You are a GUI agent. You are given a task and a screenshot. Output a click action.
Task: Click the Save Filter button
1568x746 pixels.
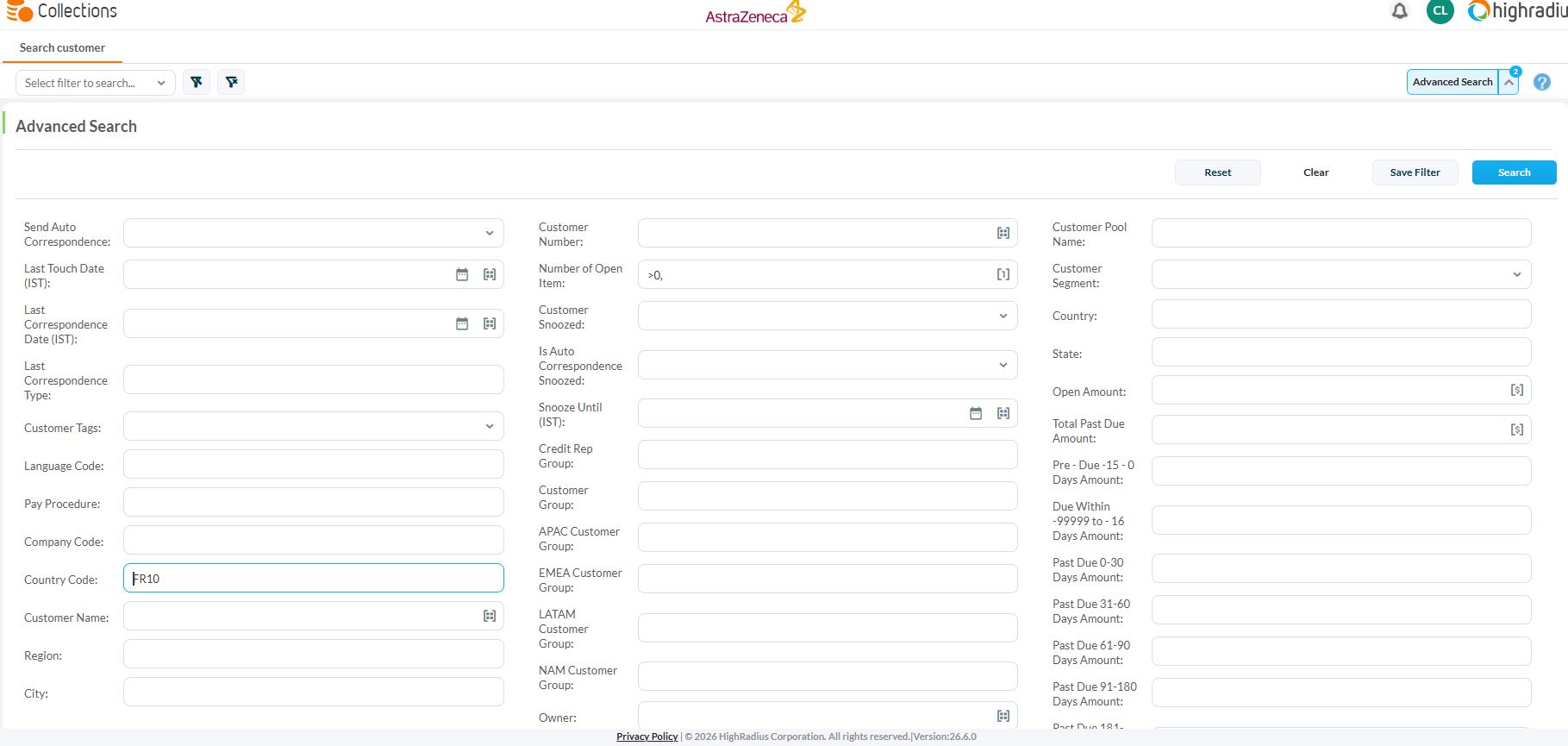1415,172
